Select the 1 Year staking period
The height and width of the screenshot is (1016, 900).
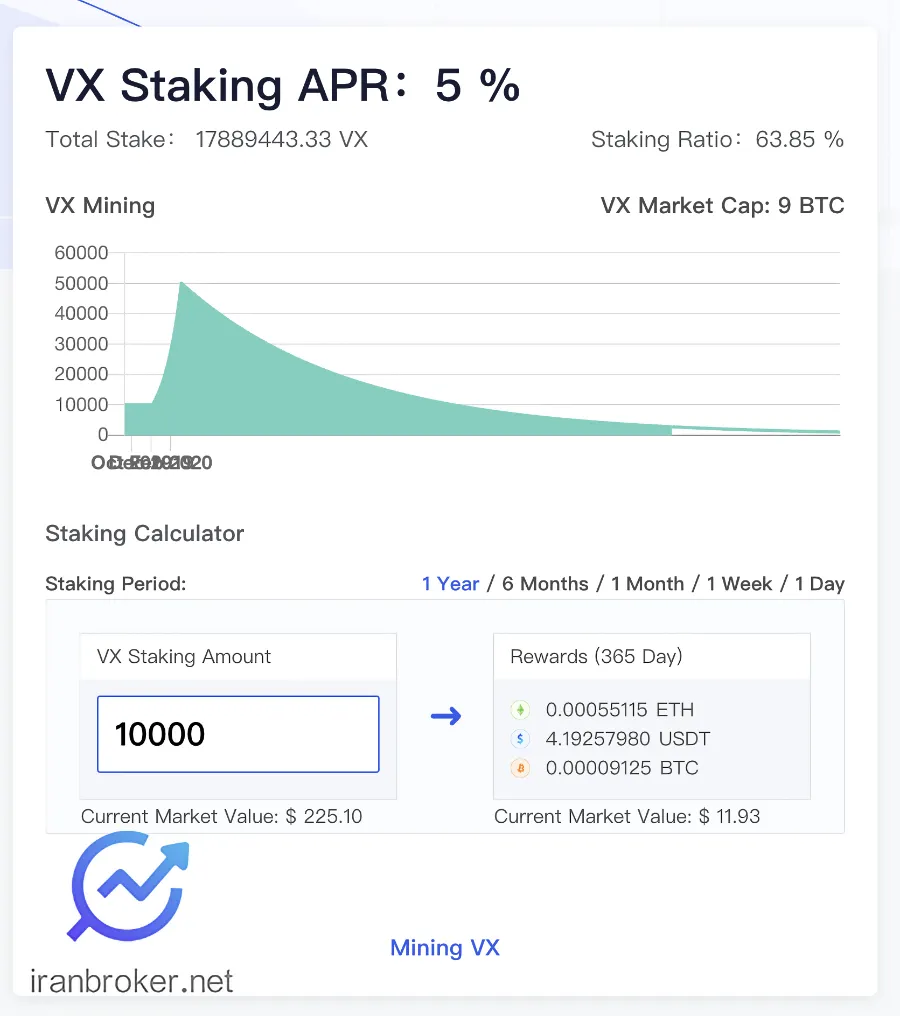(x=451, y=584)
